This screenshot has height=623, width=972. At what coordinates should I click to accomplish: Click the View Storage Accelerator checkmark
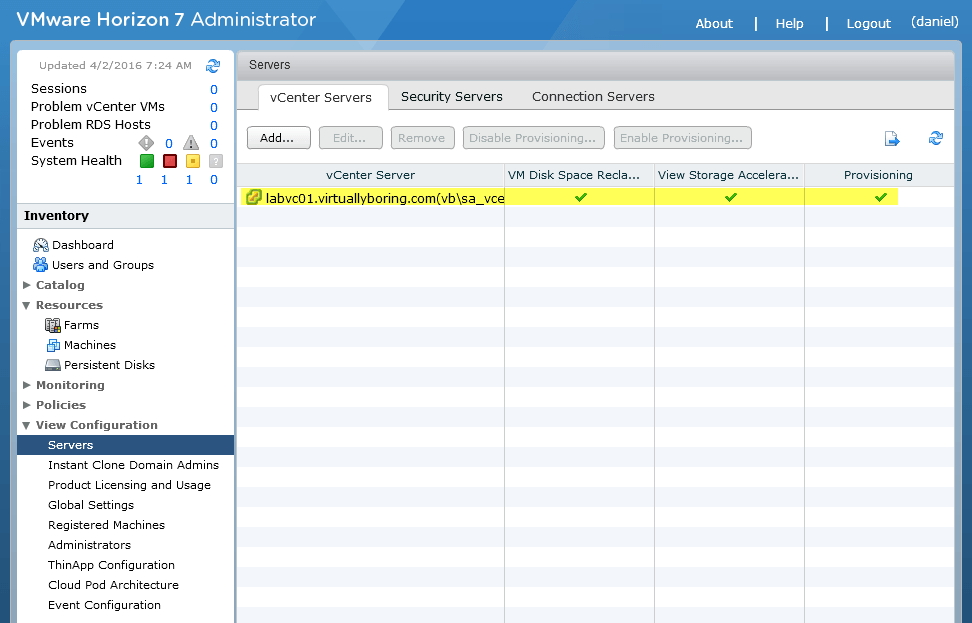(x=731, y=198)
